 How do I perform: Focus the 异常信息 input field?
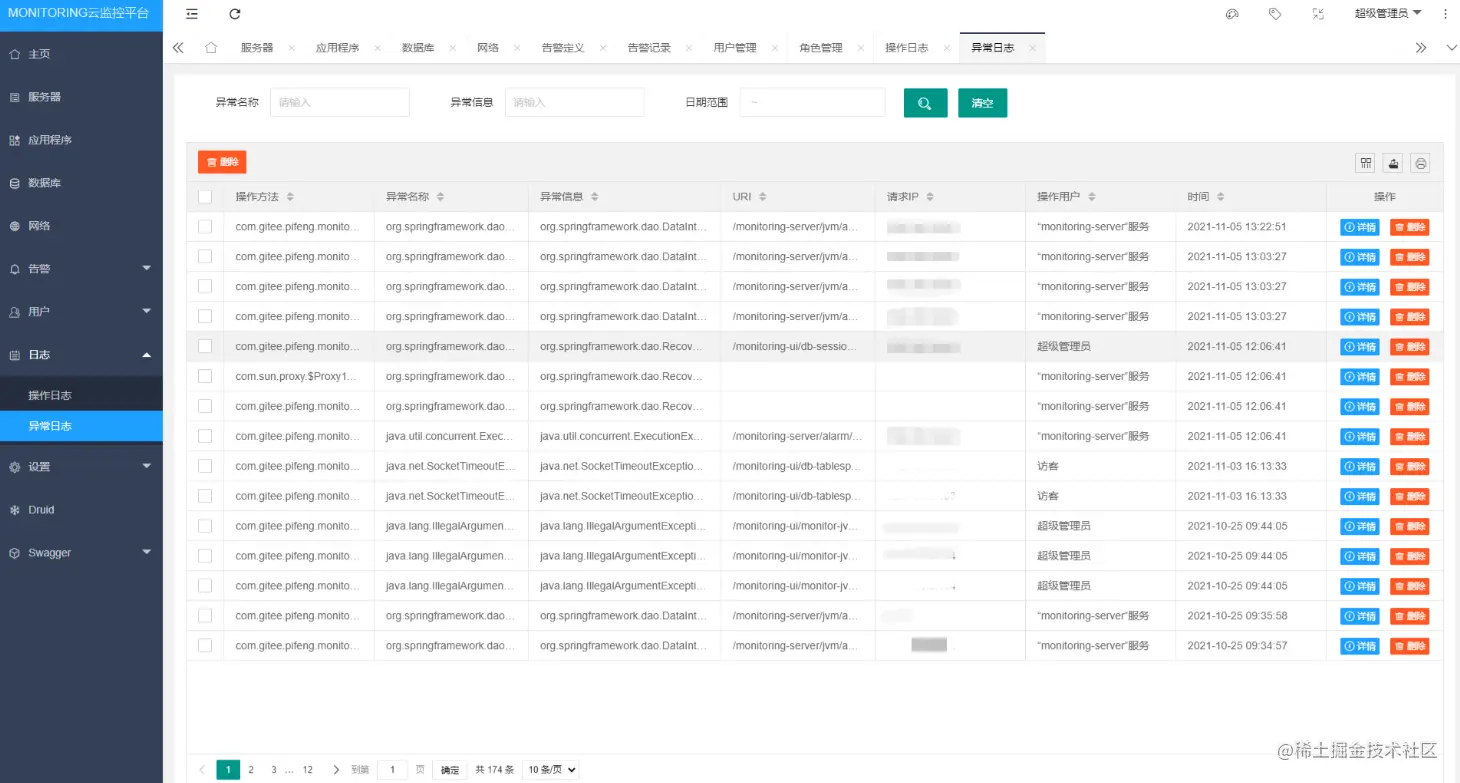click(x=574, y=102)
